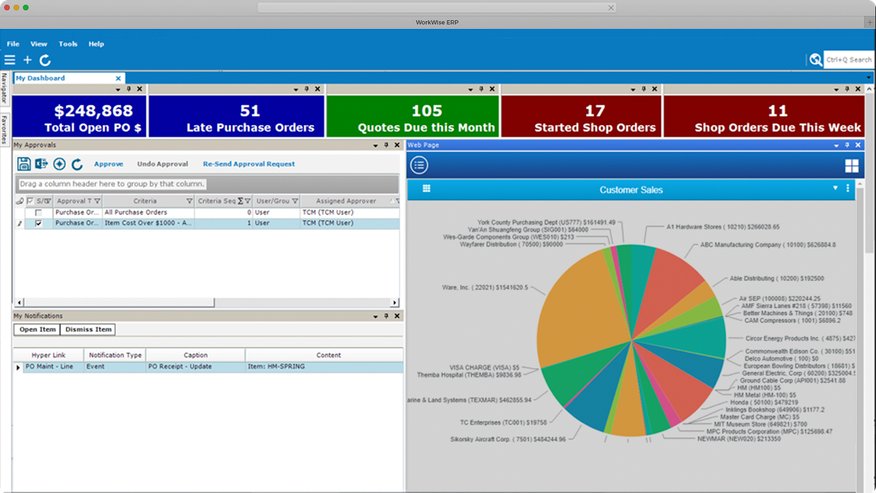The height and width of the screenshot is (493, 876).
Task: Expand the Customer Sales chart dropdown arrow
Action: point(835,189)
